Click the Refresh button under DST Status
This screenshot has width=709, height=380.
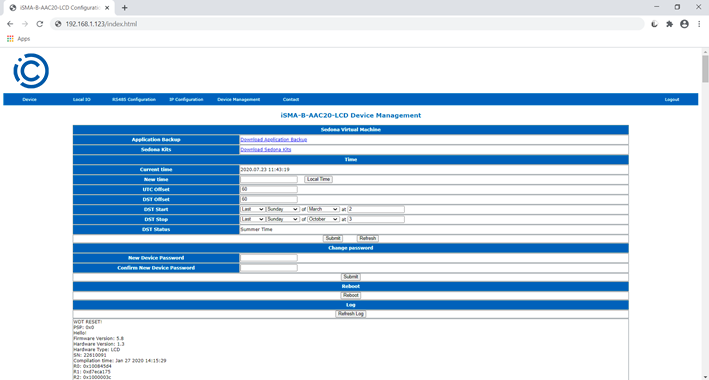pyautogui.click(x=368, y=238)
